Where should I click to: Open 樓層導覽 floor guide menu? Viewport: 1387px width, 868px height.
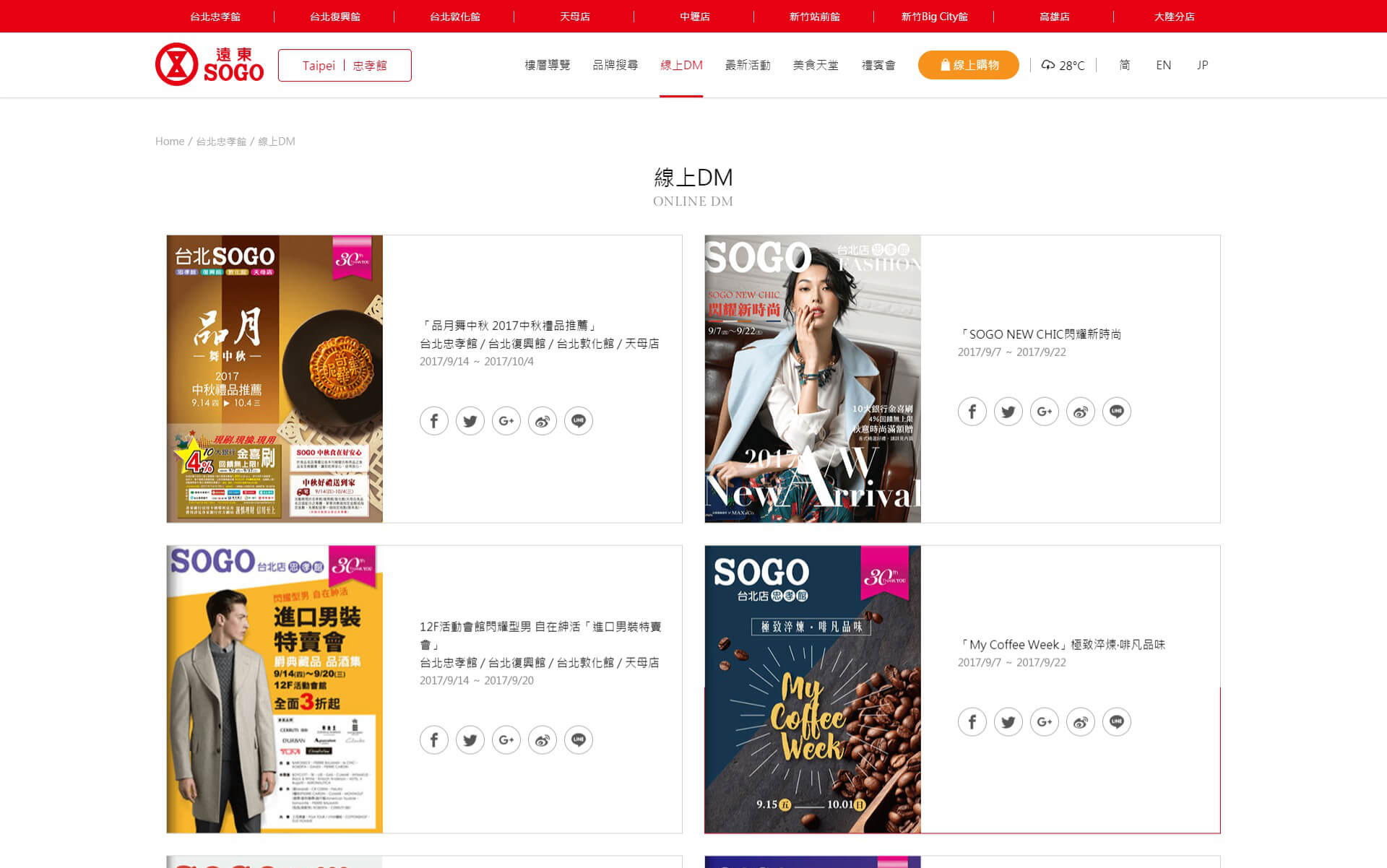coord(547,65)
